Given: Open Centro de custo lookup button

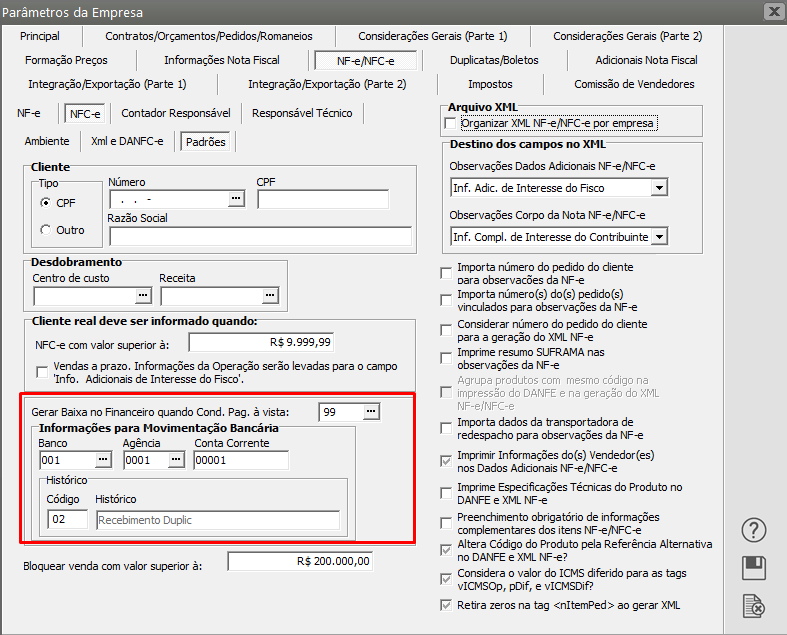Looking at the screenshot, I should point(143,295).
